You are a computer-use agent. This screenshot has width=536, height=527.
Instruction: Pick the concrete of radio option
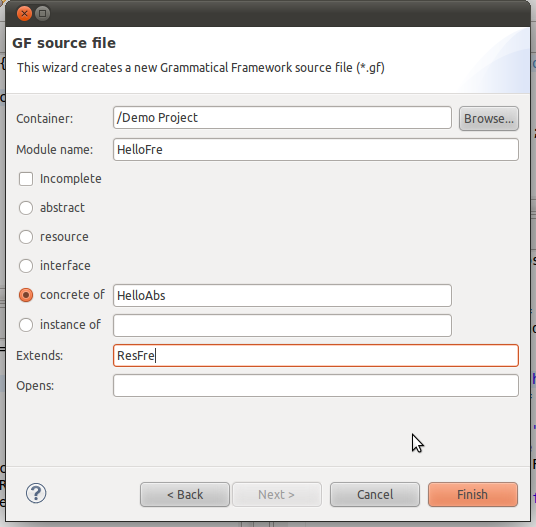point(26,295)
